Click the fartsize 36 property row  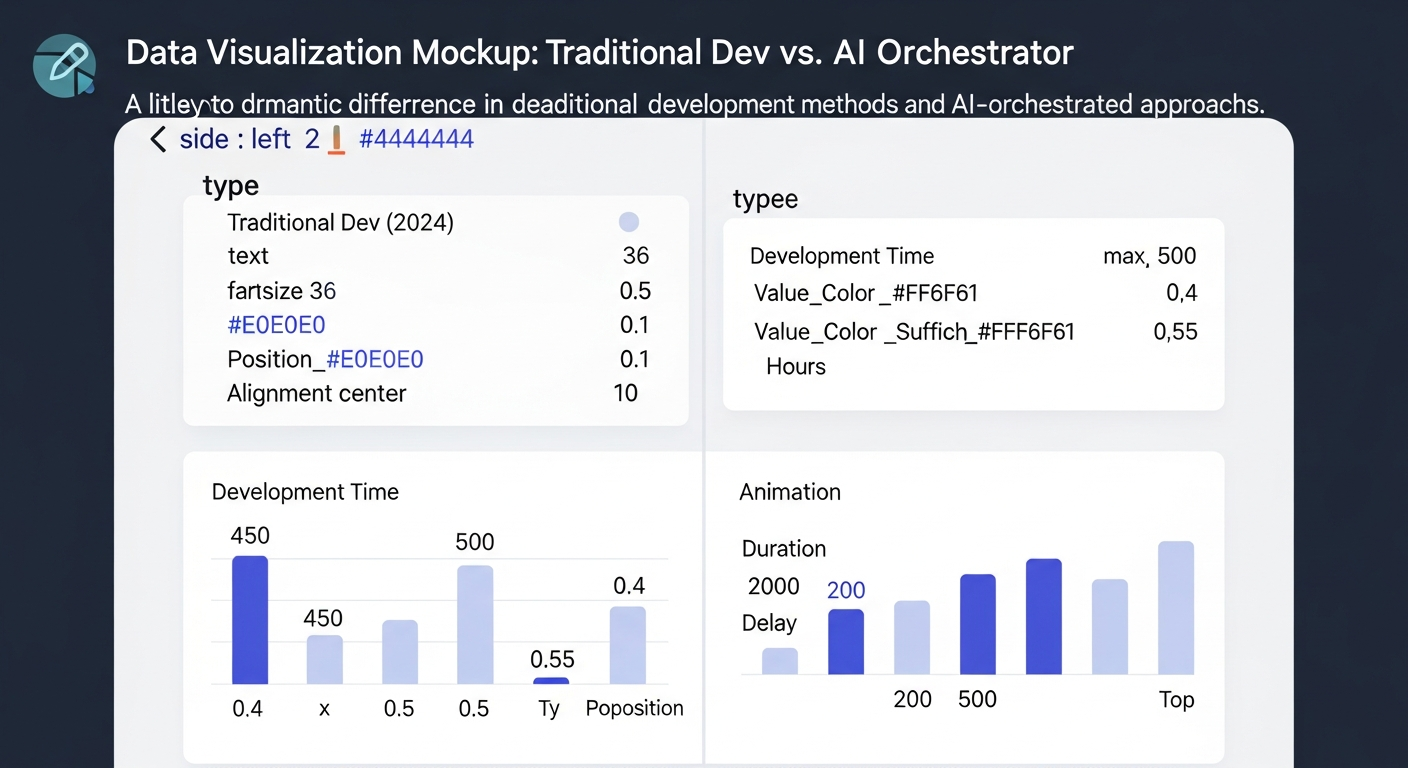pos(281,291)
